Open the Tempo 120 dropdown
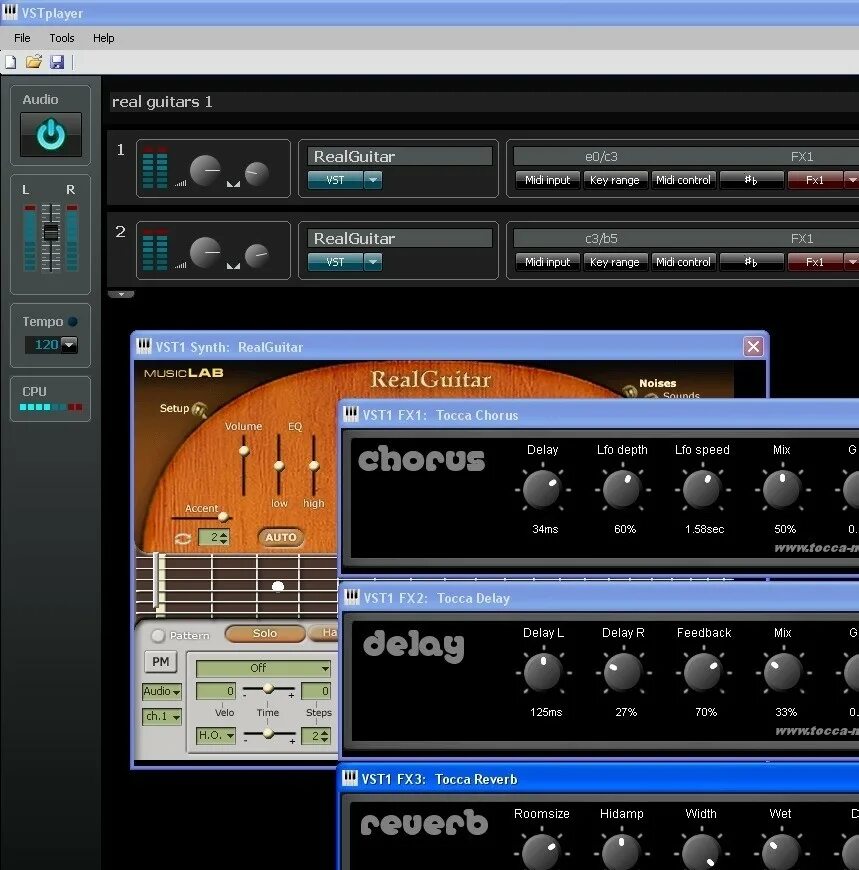 [x=69, y=345]
